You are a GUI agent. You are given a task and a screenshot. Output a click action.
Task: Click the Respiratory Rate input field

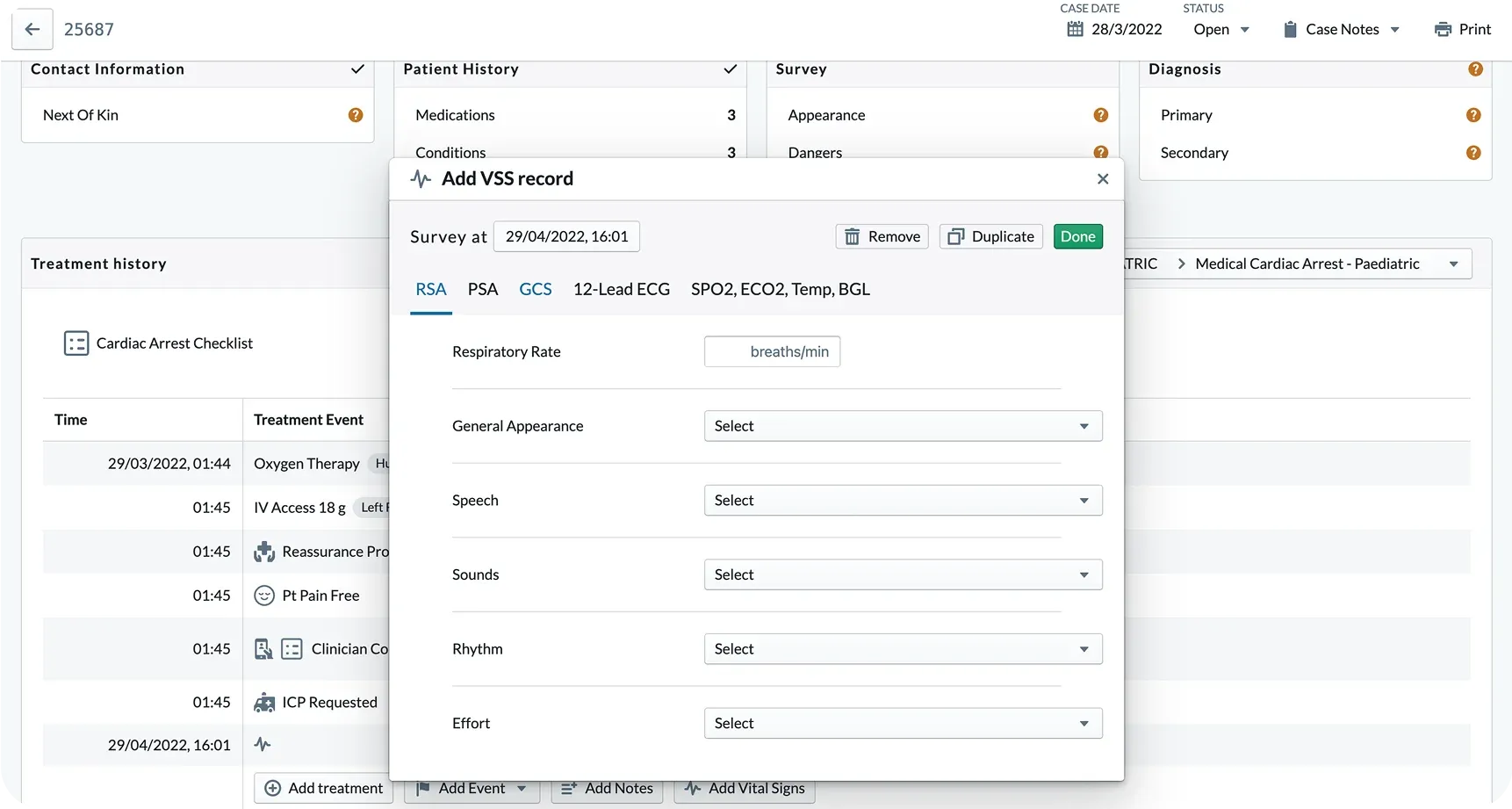[x=771, y=351]
